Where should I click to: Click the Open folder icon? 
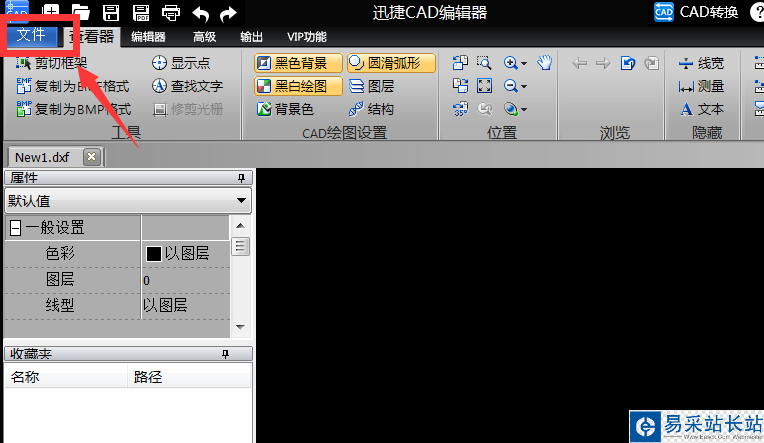81,12
